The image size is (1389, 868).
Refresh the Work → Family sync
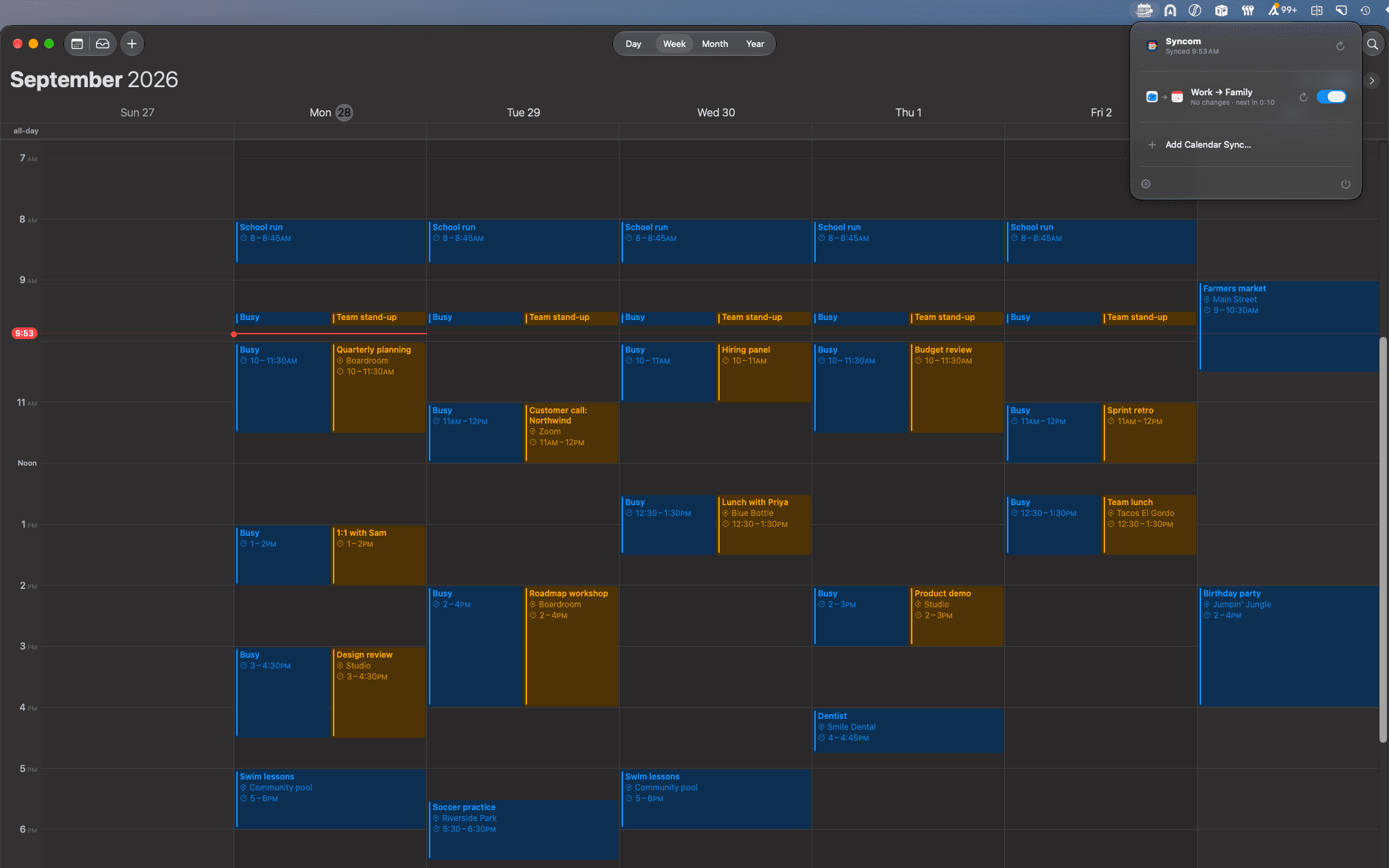click(1303, 97)
